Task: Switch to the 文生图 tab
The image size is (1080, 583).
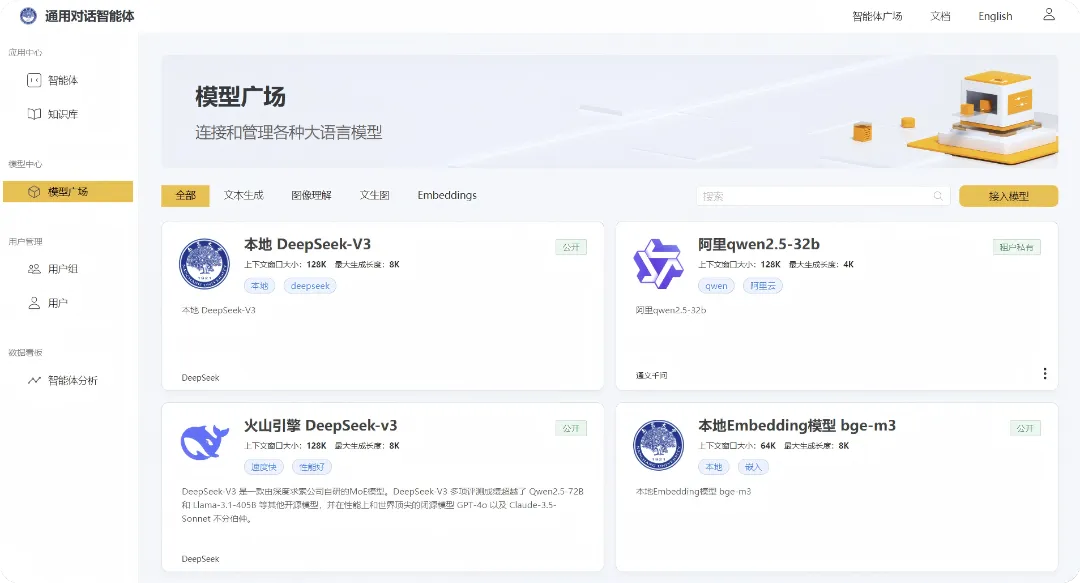Action: pyautogui.click(x=375, y=196)
